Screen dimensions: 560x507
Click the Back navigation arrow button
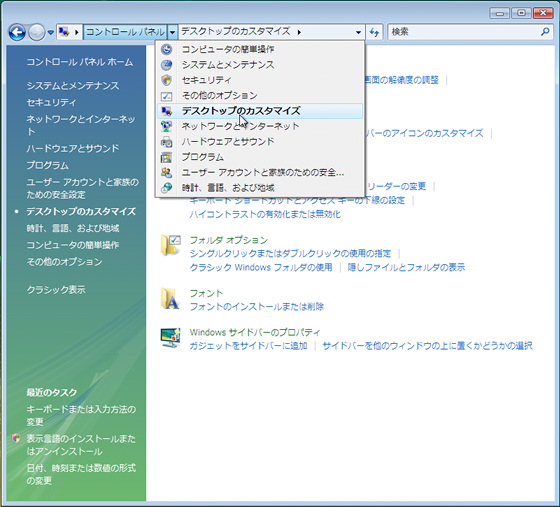17,32
